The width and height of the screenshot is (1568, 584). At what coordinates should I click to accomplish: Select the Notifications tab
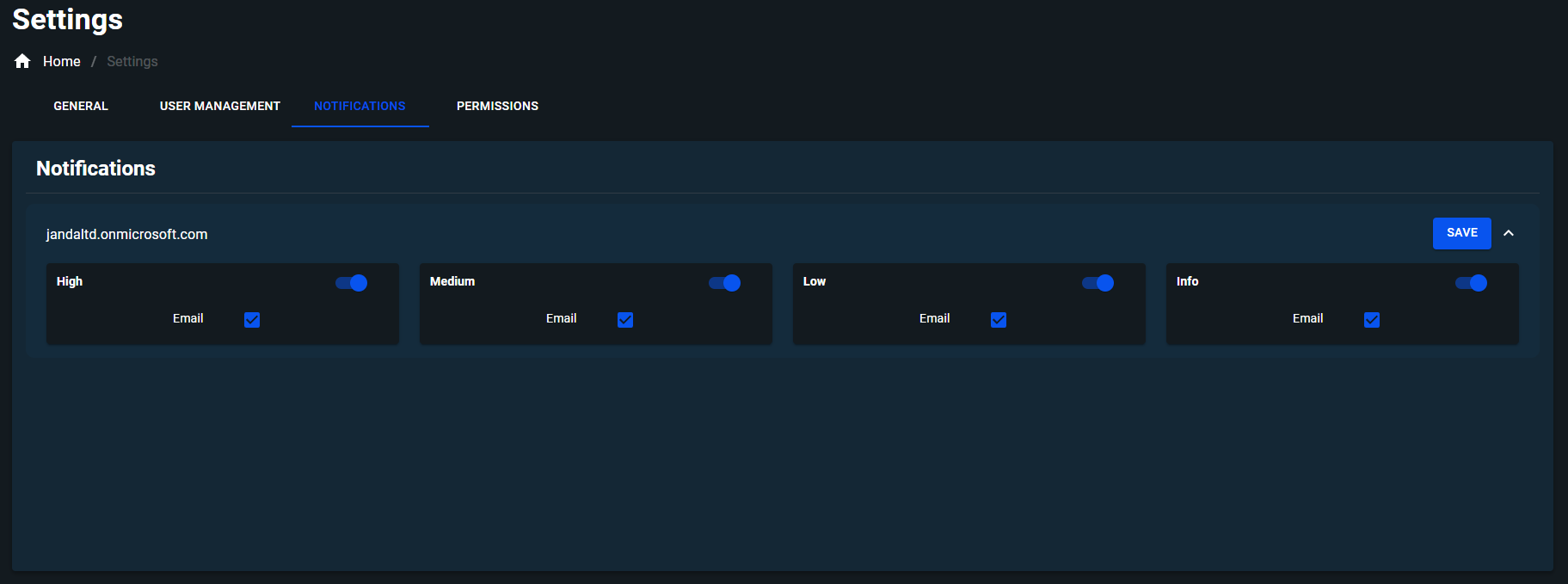(360, 106)
